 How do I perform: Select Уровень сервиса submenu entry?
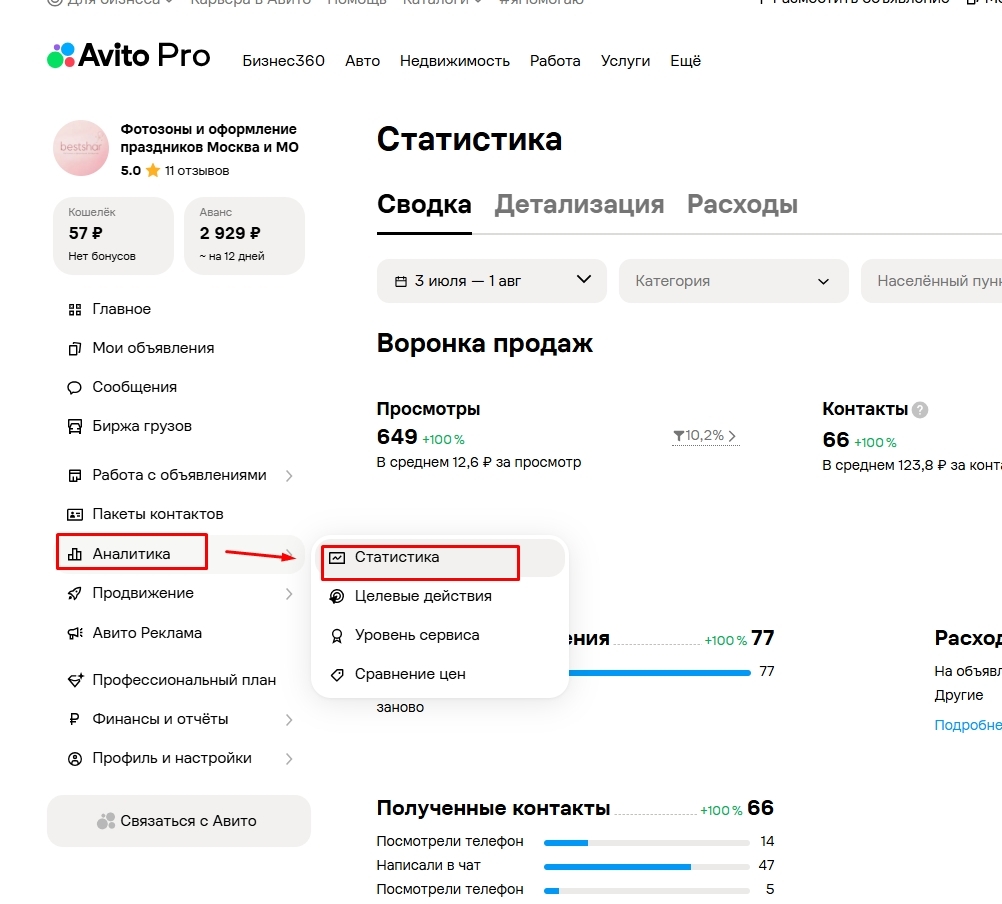(440, 636)
